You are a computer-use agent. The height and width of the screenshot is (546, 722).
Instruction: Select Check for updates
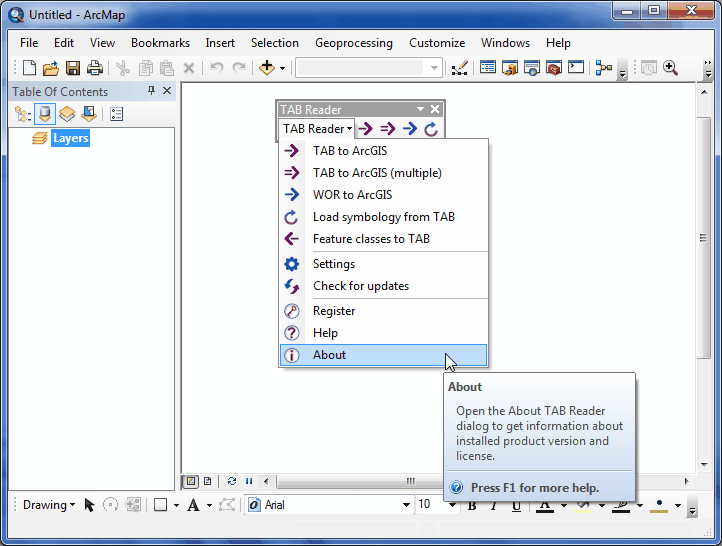click(383, 286)
